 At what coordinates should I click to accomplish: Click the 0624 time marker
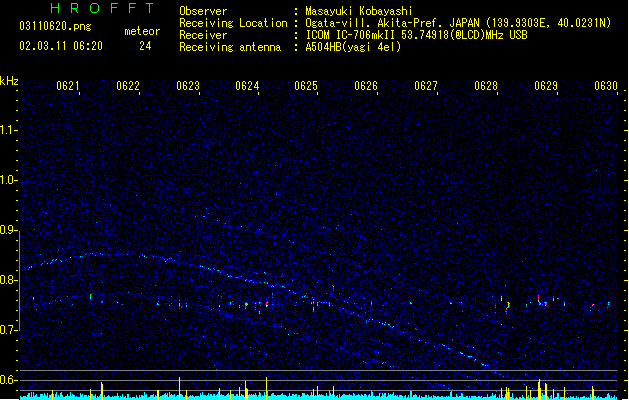pyautogui.click(x=247, y=86)
